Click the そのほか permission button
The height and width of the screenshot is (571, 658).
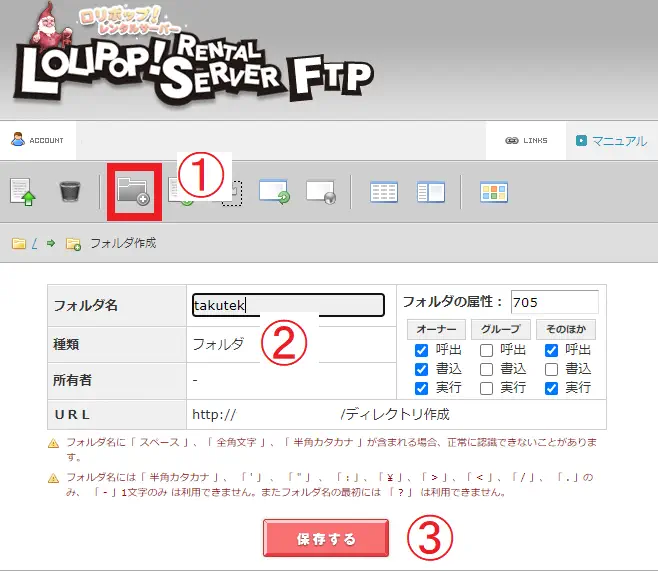pos(566,329)
